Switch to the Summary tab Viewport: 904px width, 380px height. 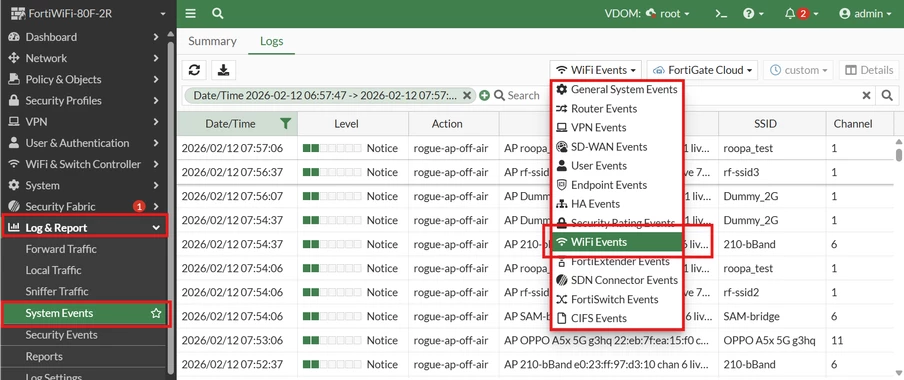(x=212, y=41)
